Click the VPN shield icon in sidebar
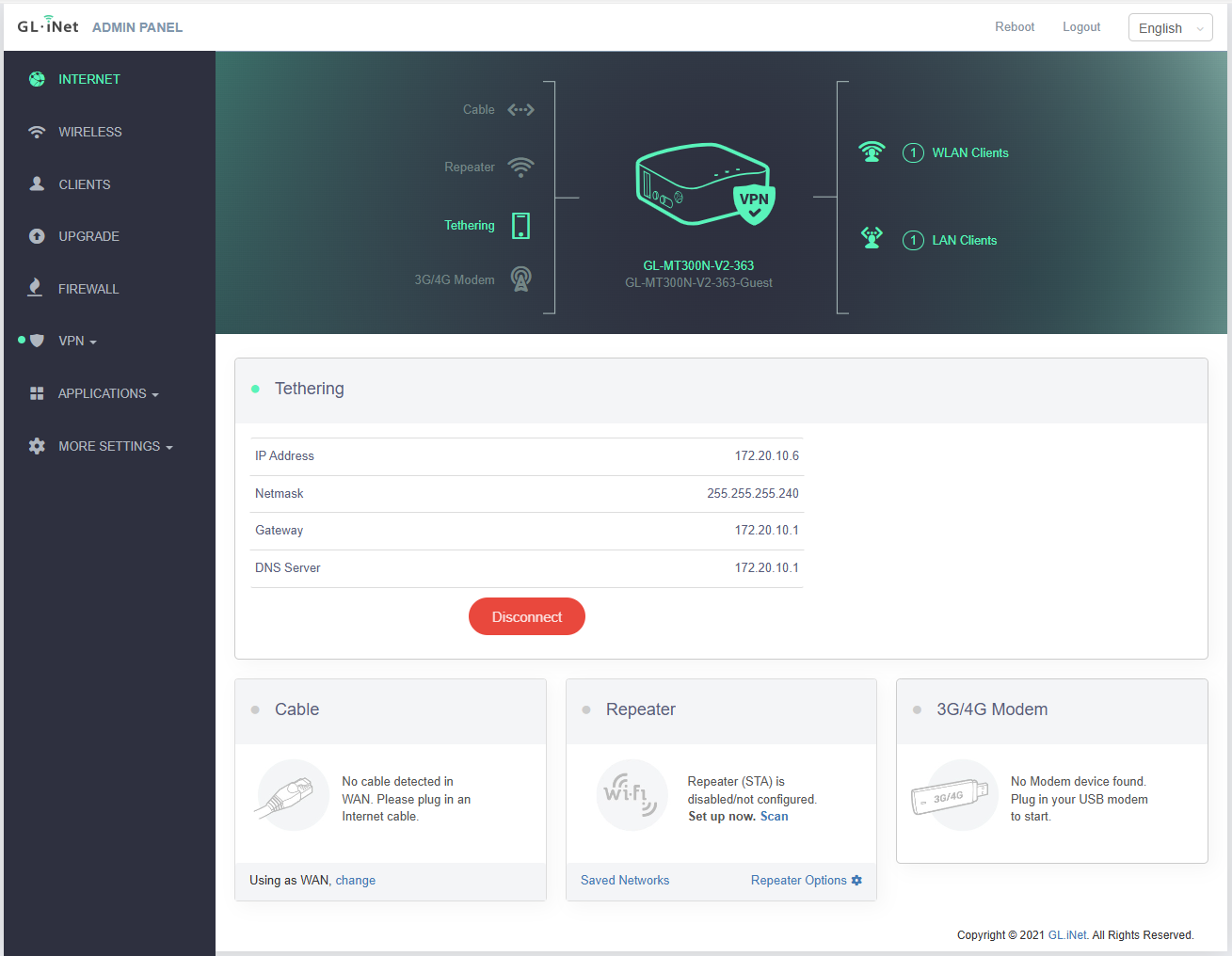This screenshot has width=1232, height=956. click(x=37, y=341)
